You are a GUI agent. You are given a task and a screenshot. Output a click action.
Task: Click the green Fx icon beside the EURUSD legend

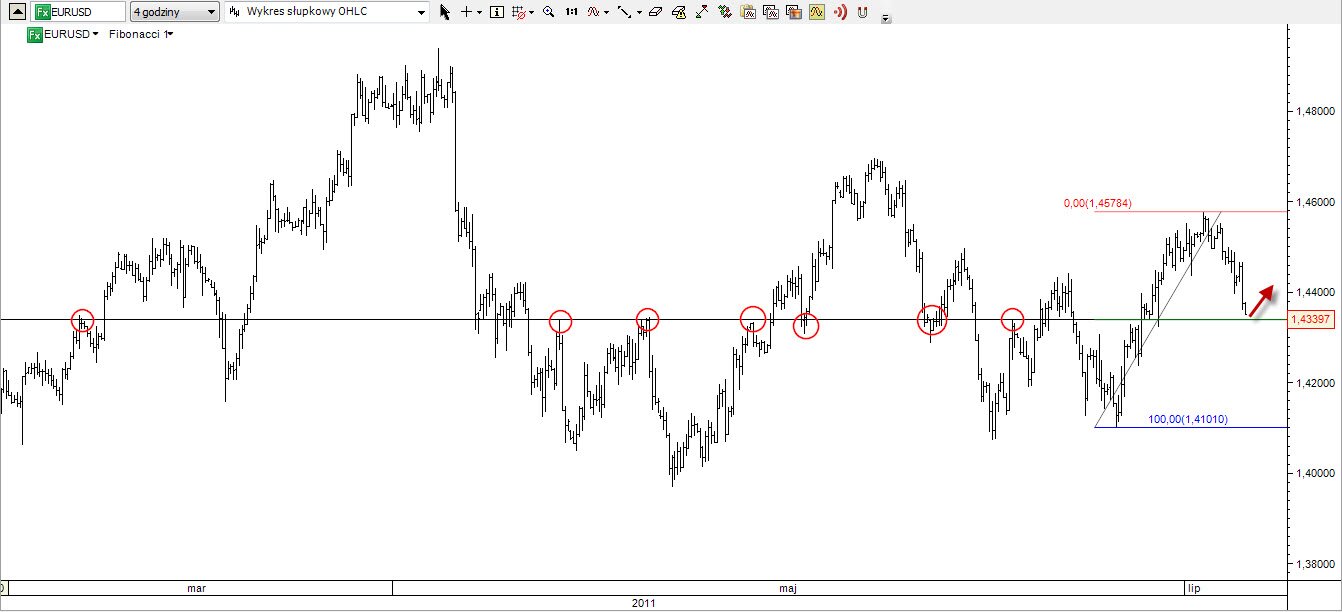(34, 34)
